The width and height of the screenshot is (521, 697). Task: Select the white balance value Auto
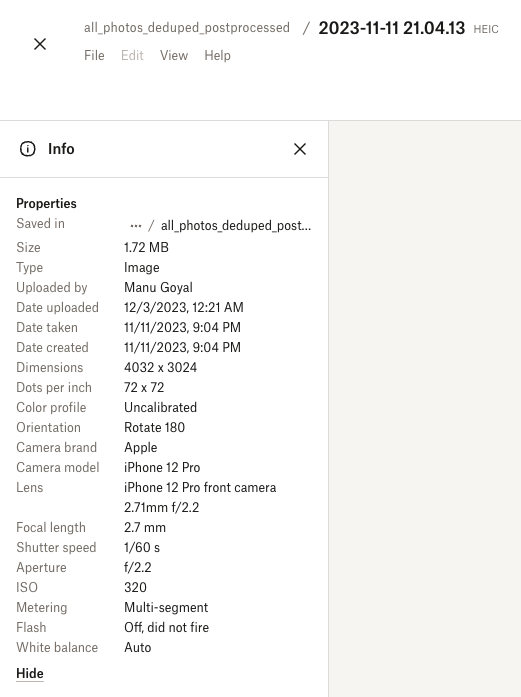(137, 647)
